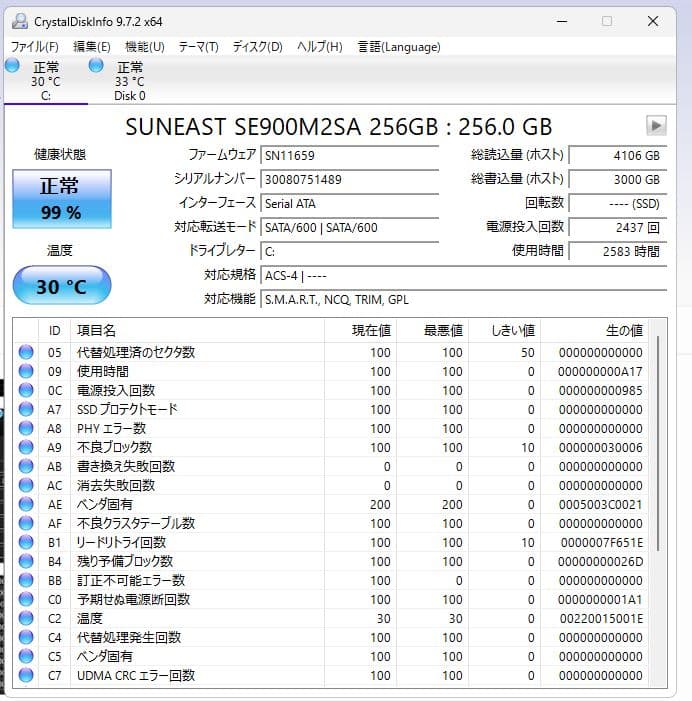692x701 pixels.
Task: Click the standard field ACS-4 | ----
Action: [x=464, y=275]
